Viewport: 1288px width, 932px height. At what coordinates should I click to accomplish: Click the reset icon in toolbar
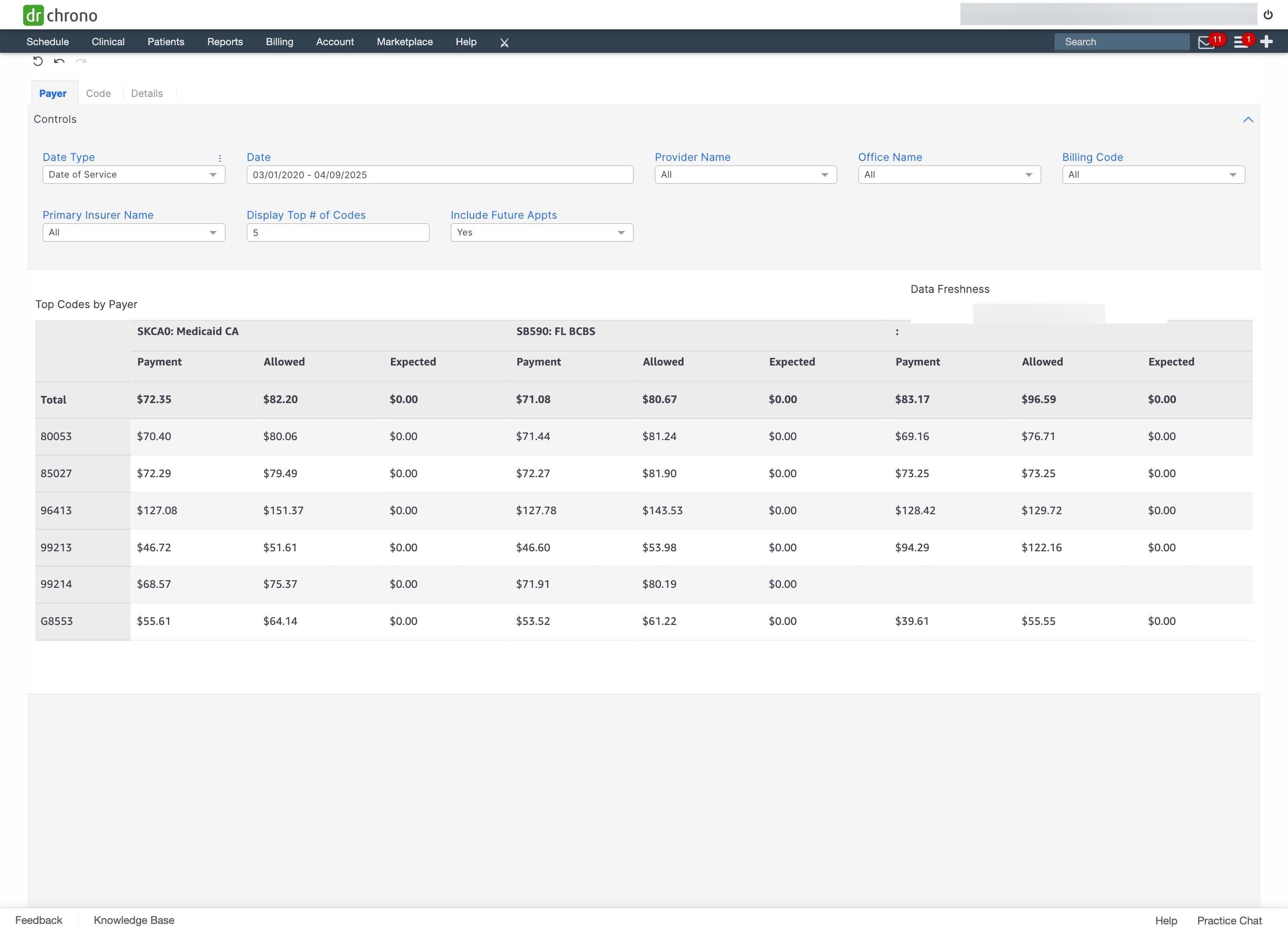point(38,61)
